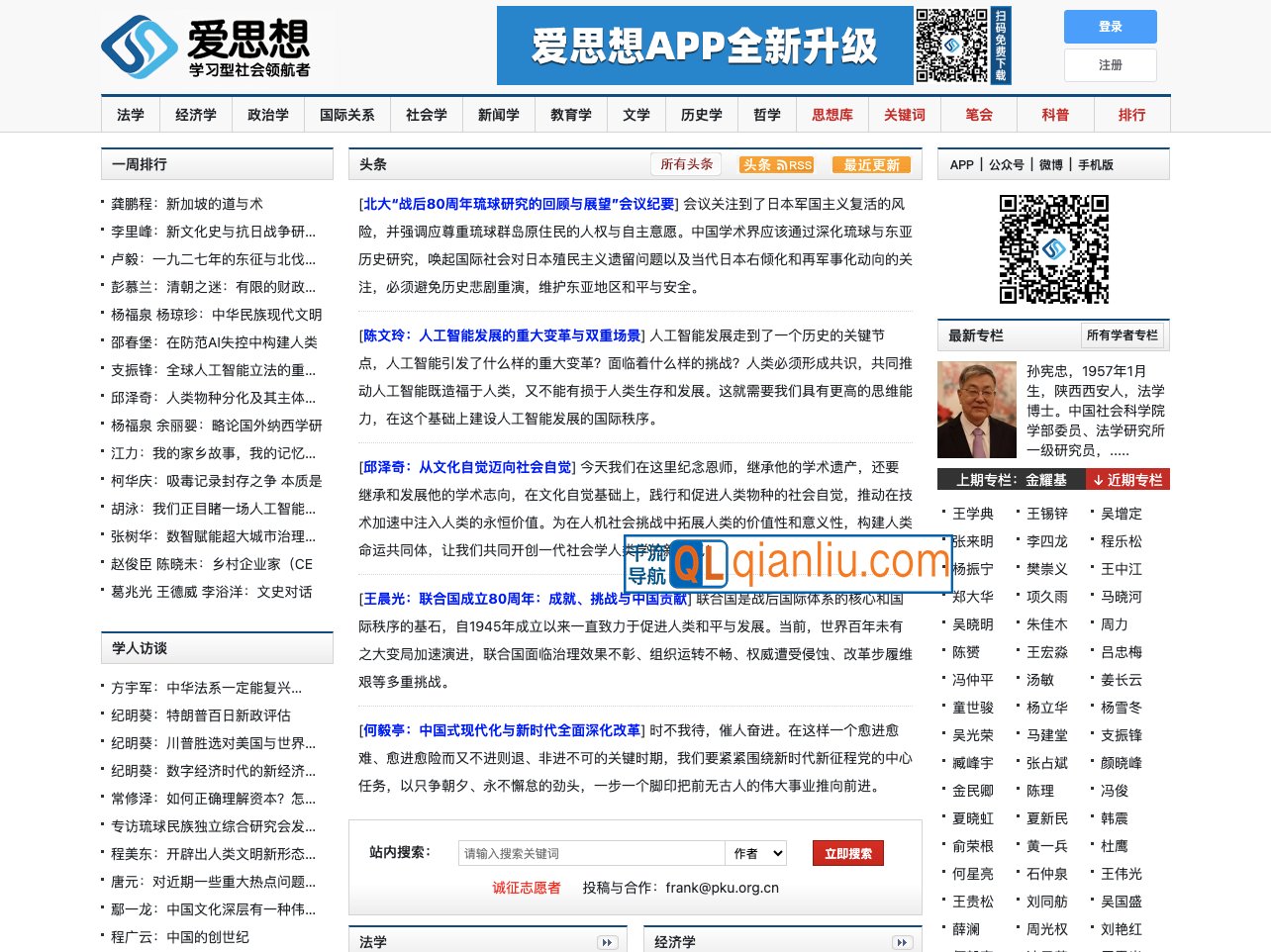This screenshot has height=952, width=1271.
Task: Open the 诚征志愿者 link
Action: click(525, 888)
